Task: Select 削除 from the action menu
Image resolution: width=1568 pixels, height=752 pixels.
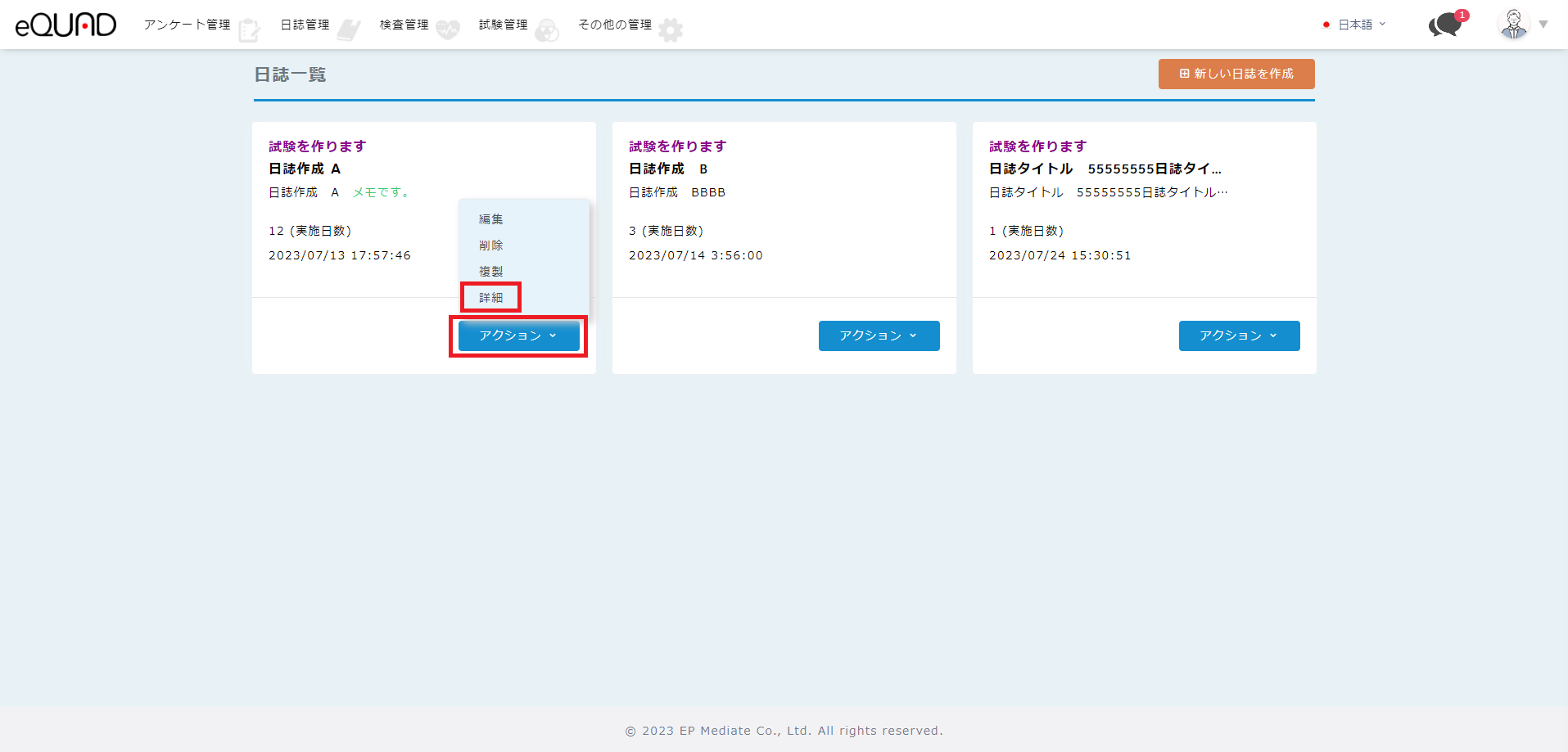Action: (491, 245)
